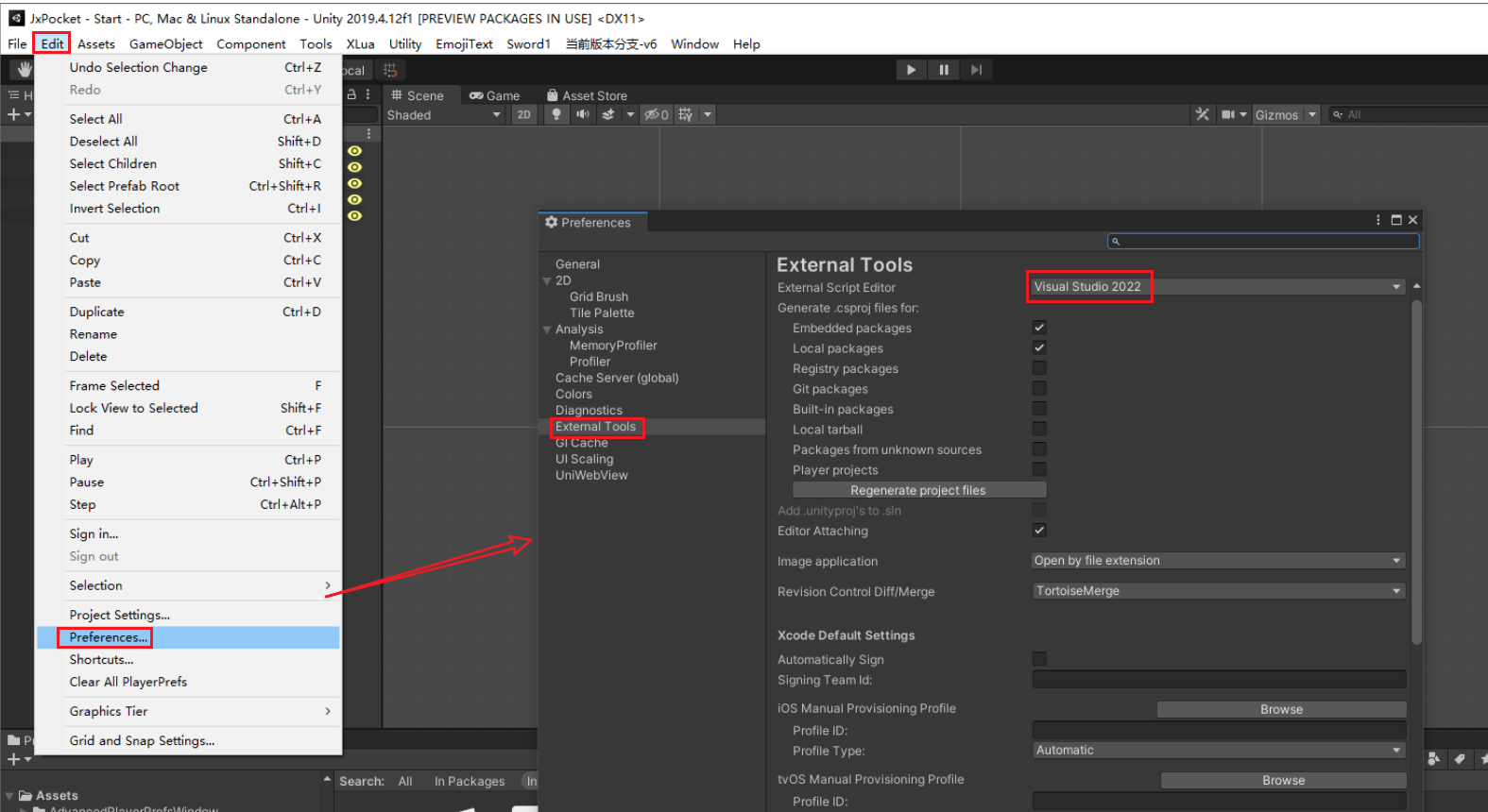Image resolution: width=1488 pixels, height=812 pixels.
Task: Disable the Editor Attaching checkbox
Action: 1039,531
